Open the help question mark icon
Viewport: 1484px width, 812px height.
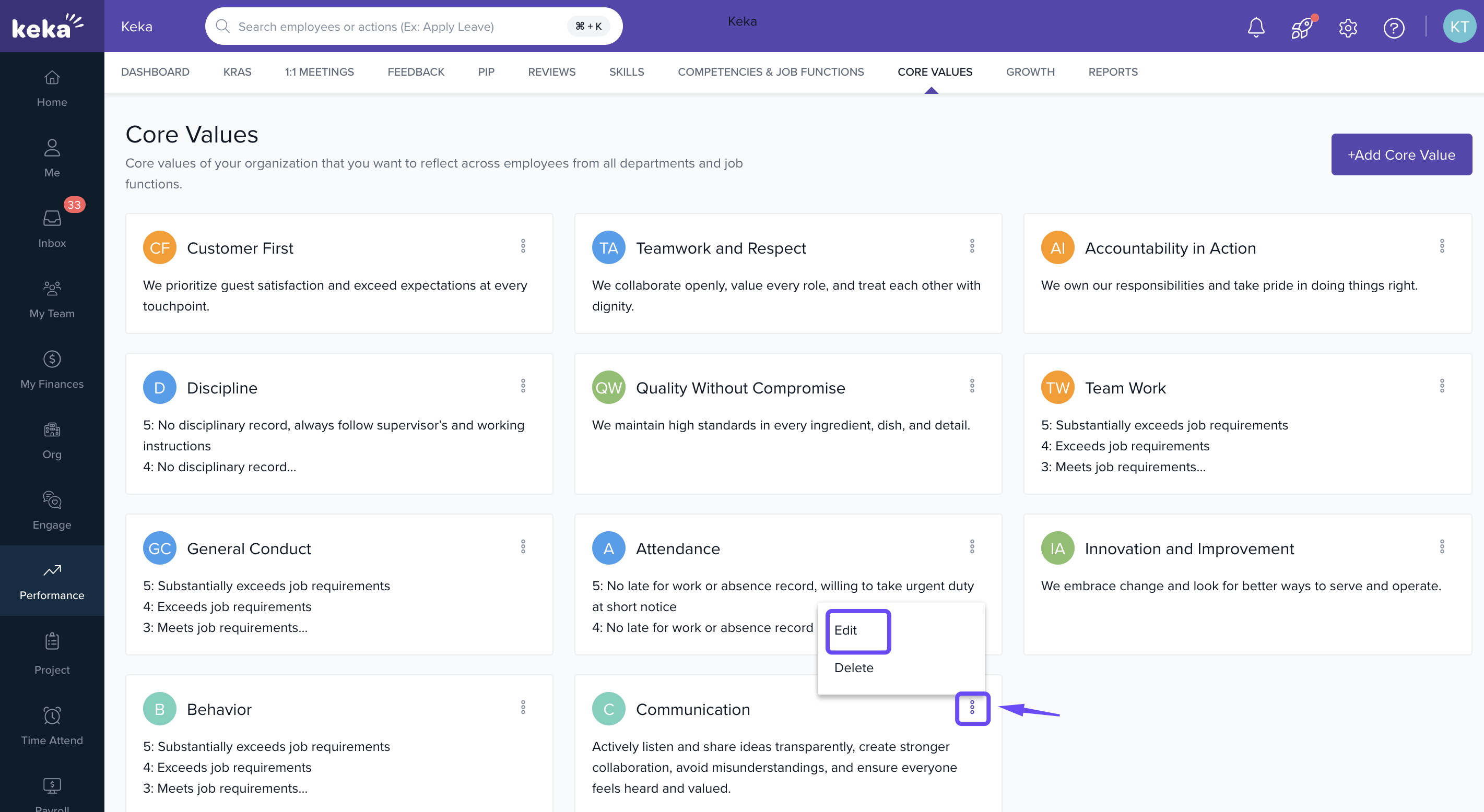pyautogui.click(x=1394, y=27)
